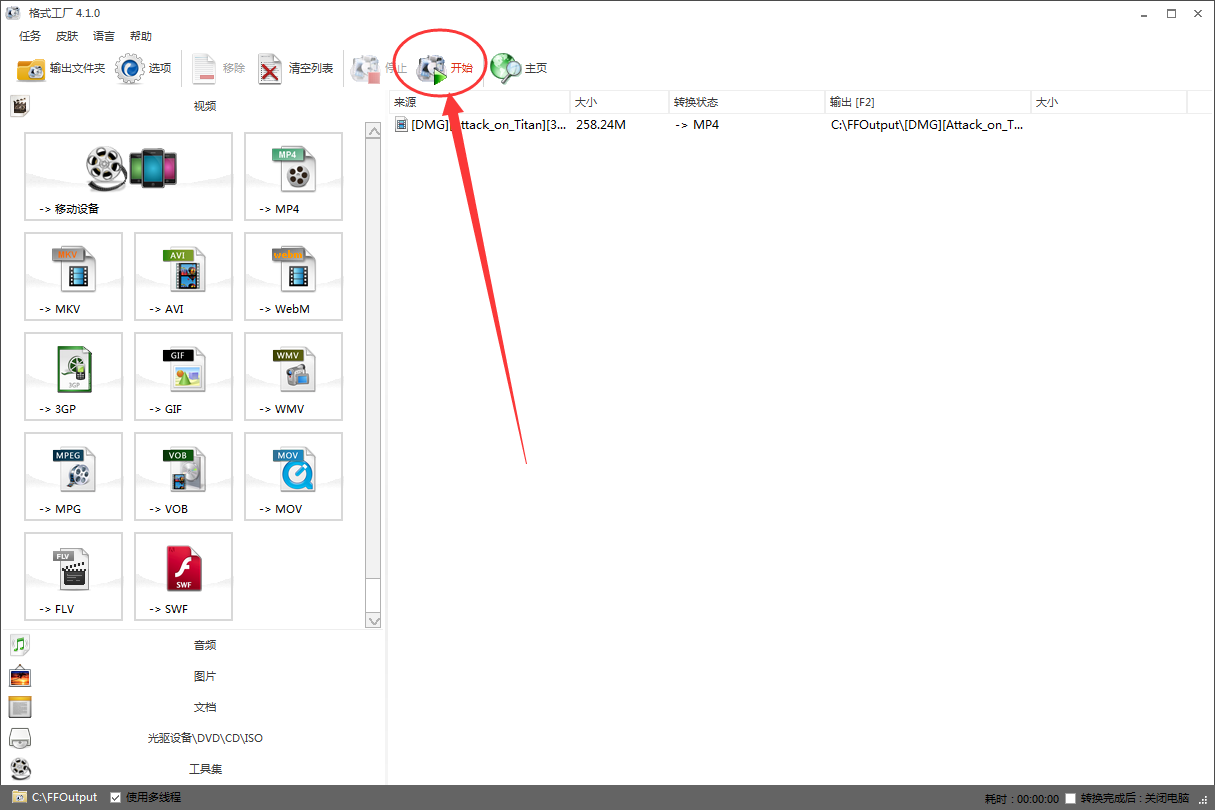Image resolution: width=1215 pixels, height=810 pixels.
Task: Click format panel scrollbar up arrow
Action: [374, 130]
